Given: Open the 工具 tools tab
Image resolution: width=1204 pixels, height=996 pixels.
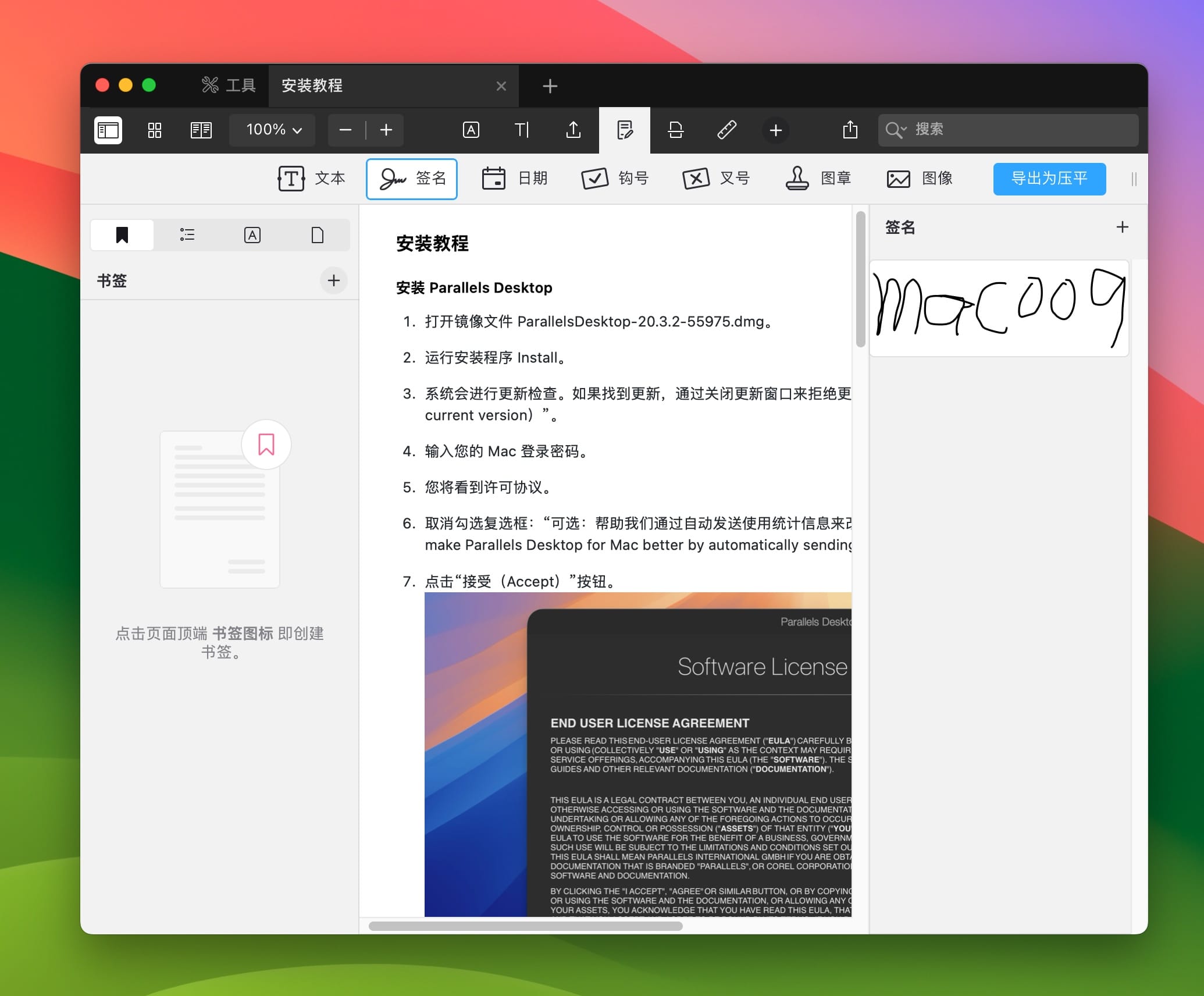Looking at the screenshot, I should pyautogui.click(x=229, y=86).
